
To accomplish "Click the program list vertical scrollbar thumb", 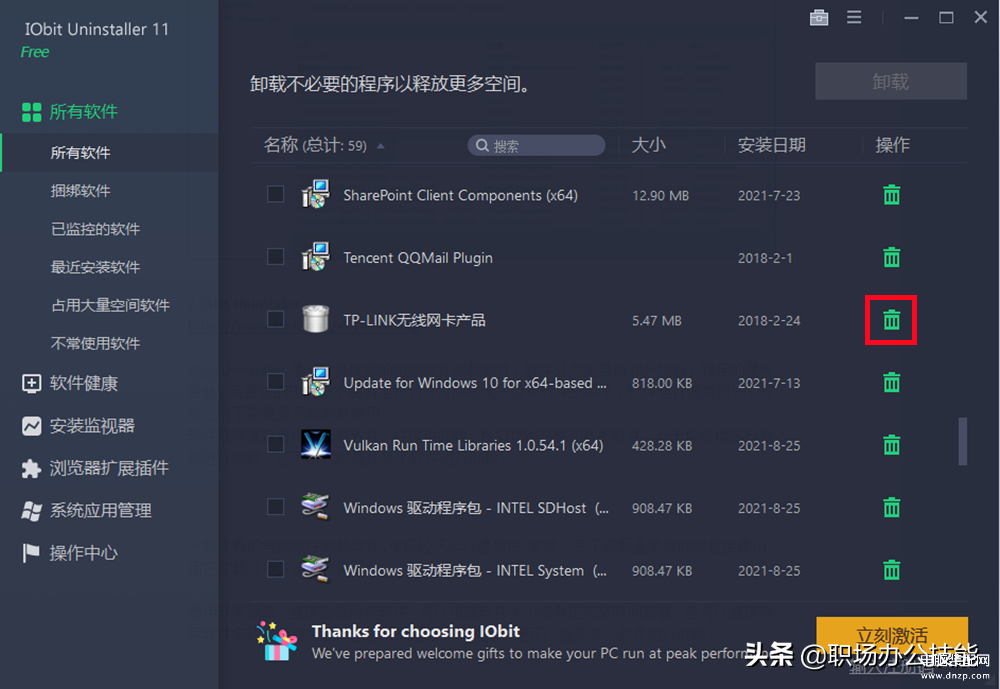I will [962, 441].
